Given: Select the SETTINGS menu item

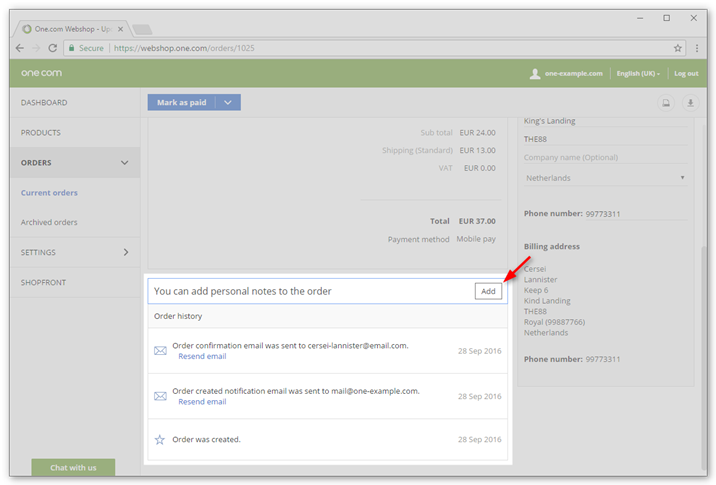Looking at the screenshot, I should (38, 253).
